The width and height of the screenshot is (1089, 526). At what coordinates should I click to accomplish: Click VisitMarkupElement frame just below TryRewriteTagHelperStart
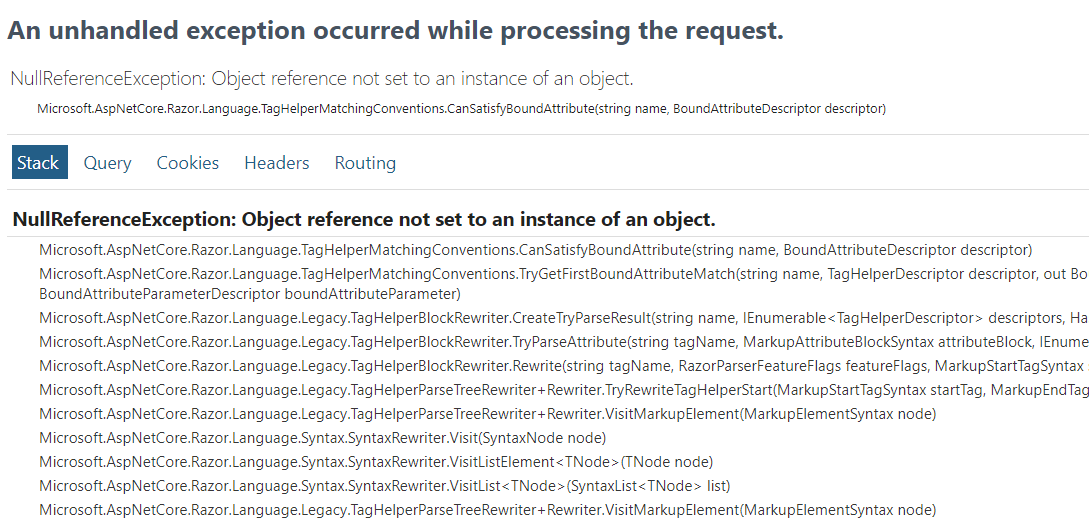coord(487,414)
